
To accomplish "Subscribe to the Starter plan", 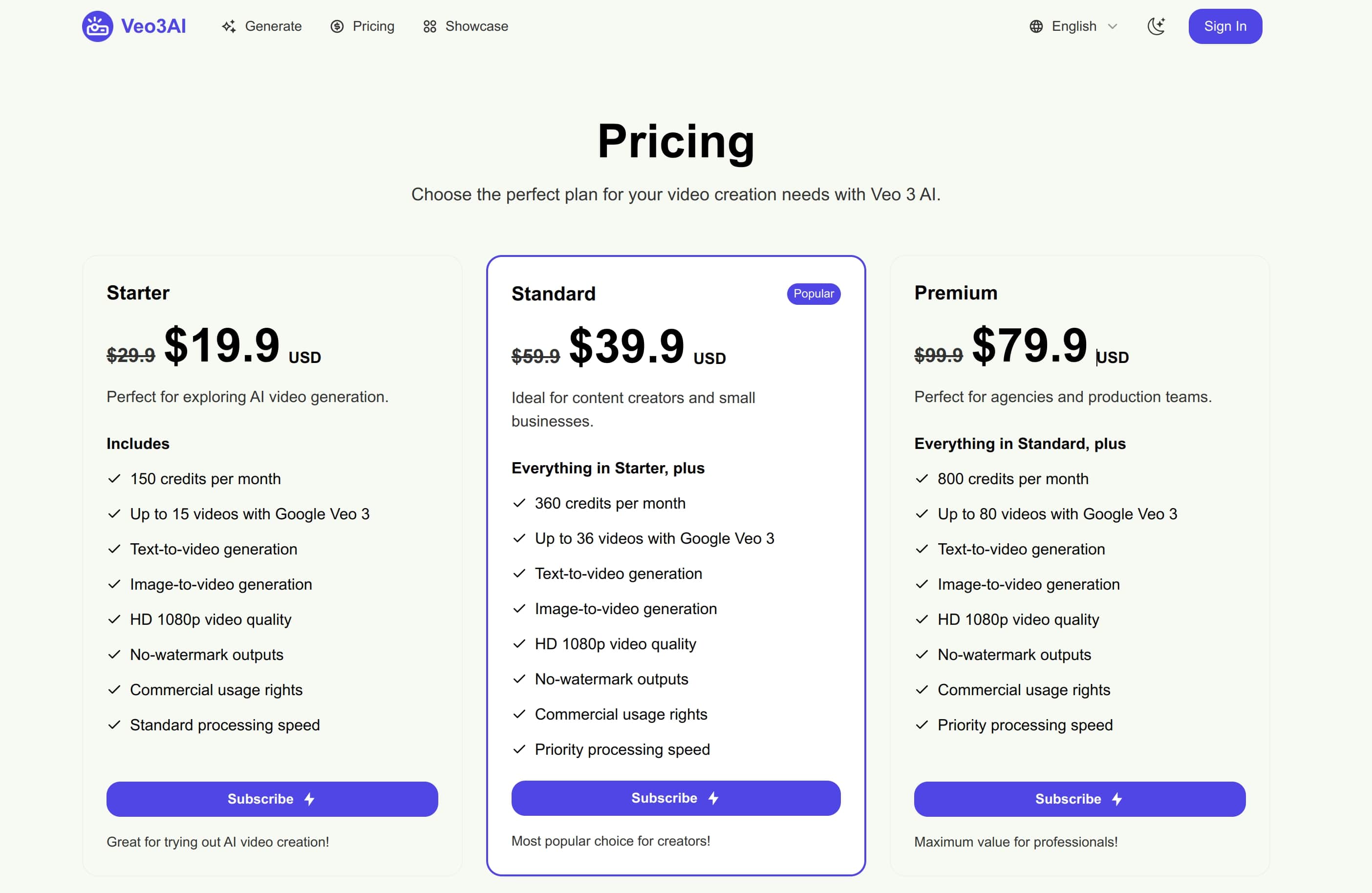I will point(272,799).
